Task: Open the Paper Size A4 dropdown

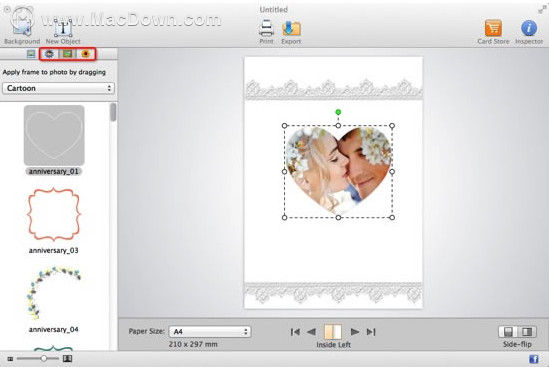Action: pyautogui.click(x=210, y=331)
